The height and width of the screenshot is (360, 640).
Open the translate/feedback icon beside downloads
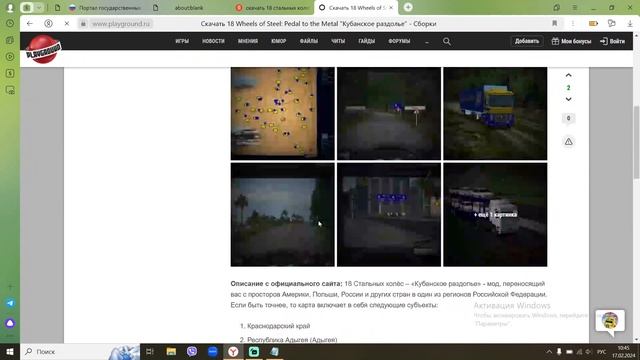(611, 24)
